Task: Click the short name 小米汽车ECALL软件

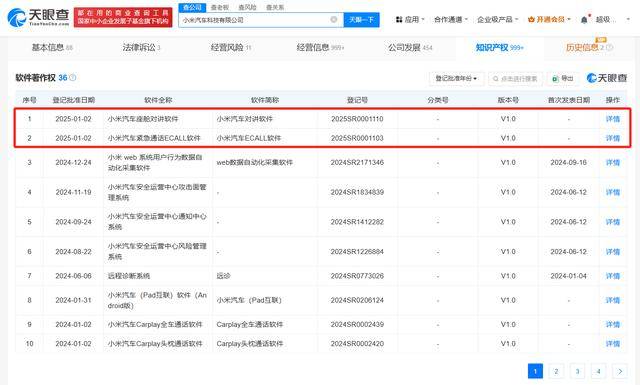Action: 249,138
